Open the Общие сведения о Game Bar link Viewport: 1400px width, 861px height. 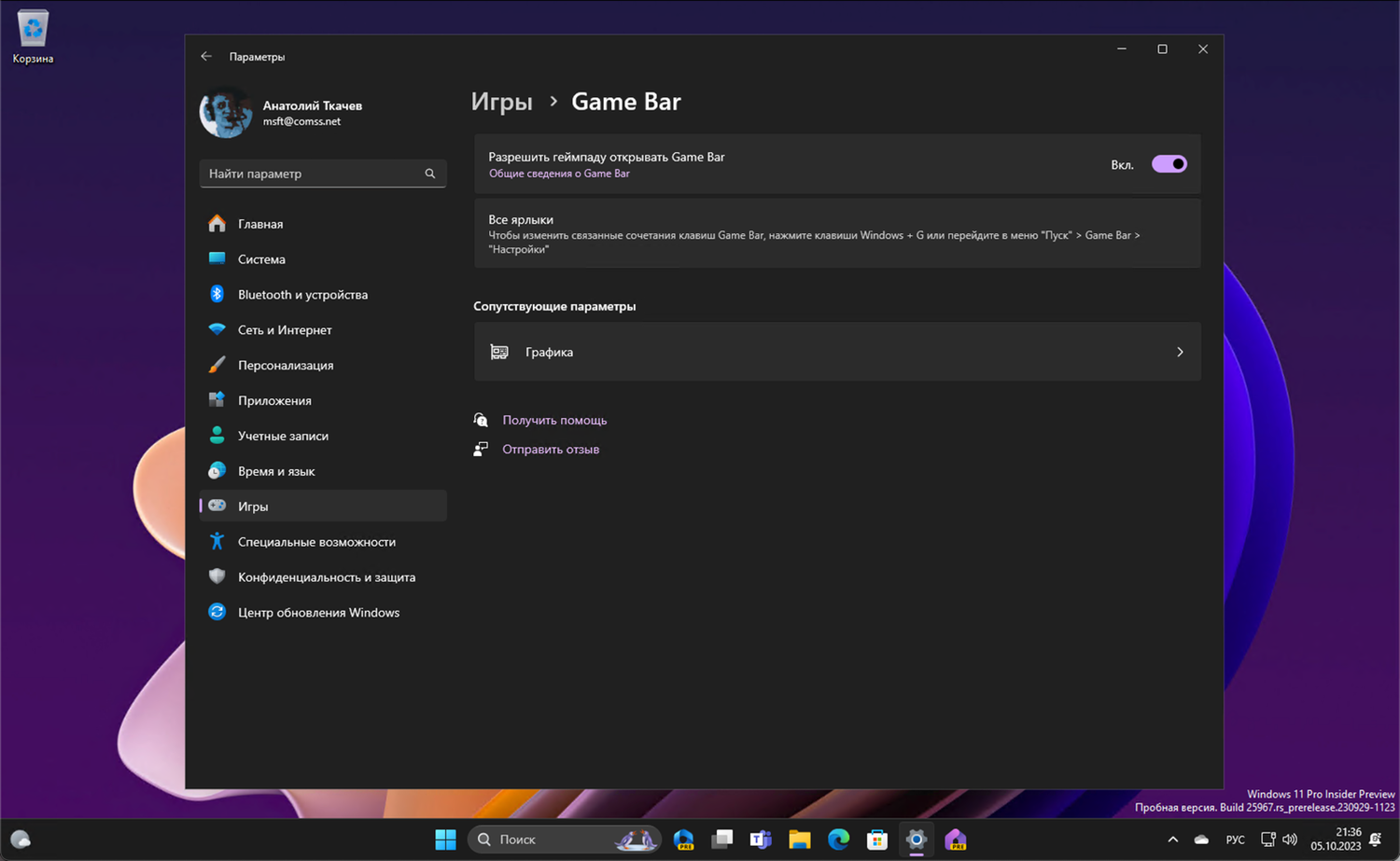559,174
